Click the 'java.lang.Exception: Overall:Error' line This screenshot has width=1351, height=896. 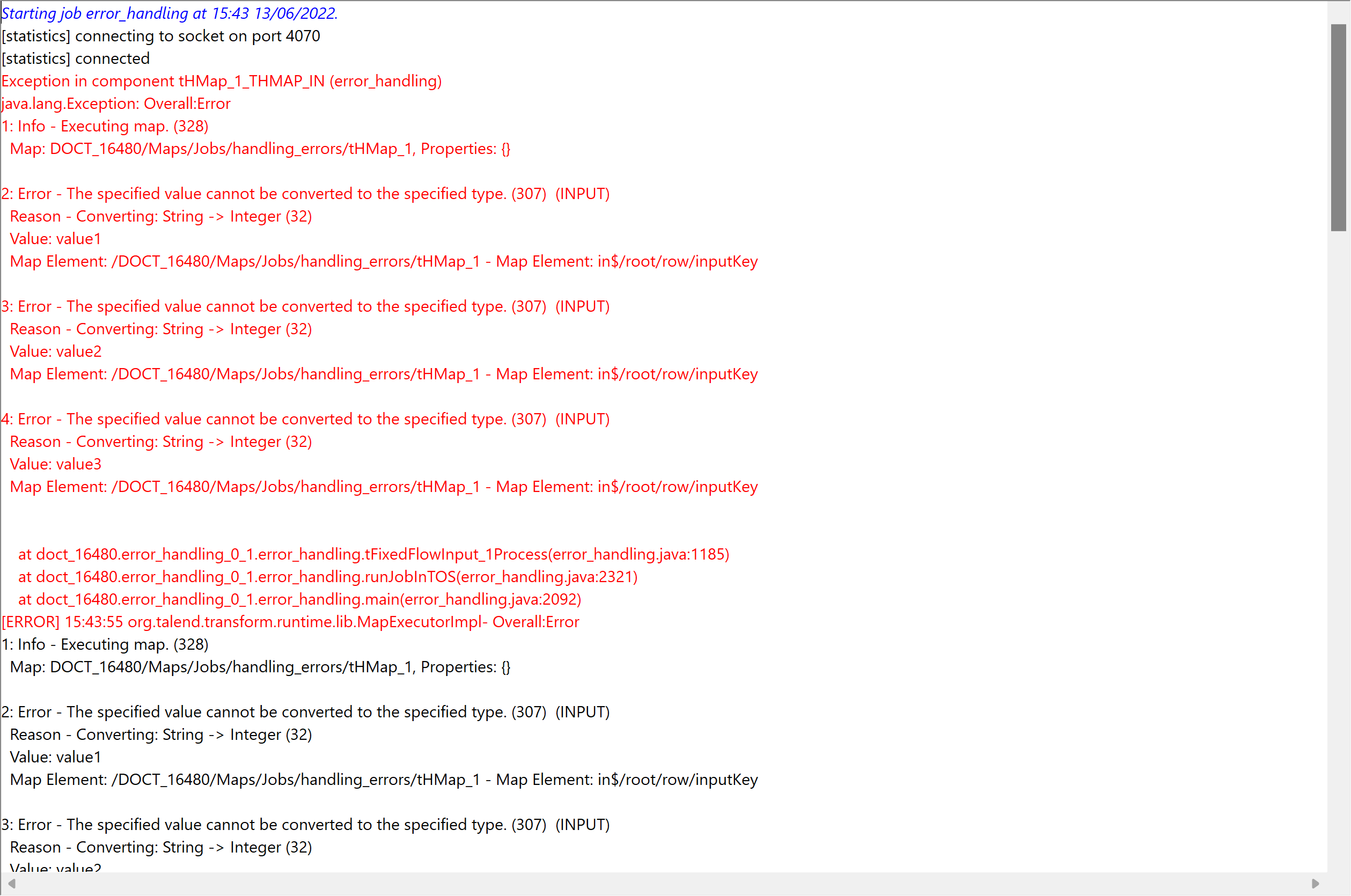[116, 104]
